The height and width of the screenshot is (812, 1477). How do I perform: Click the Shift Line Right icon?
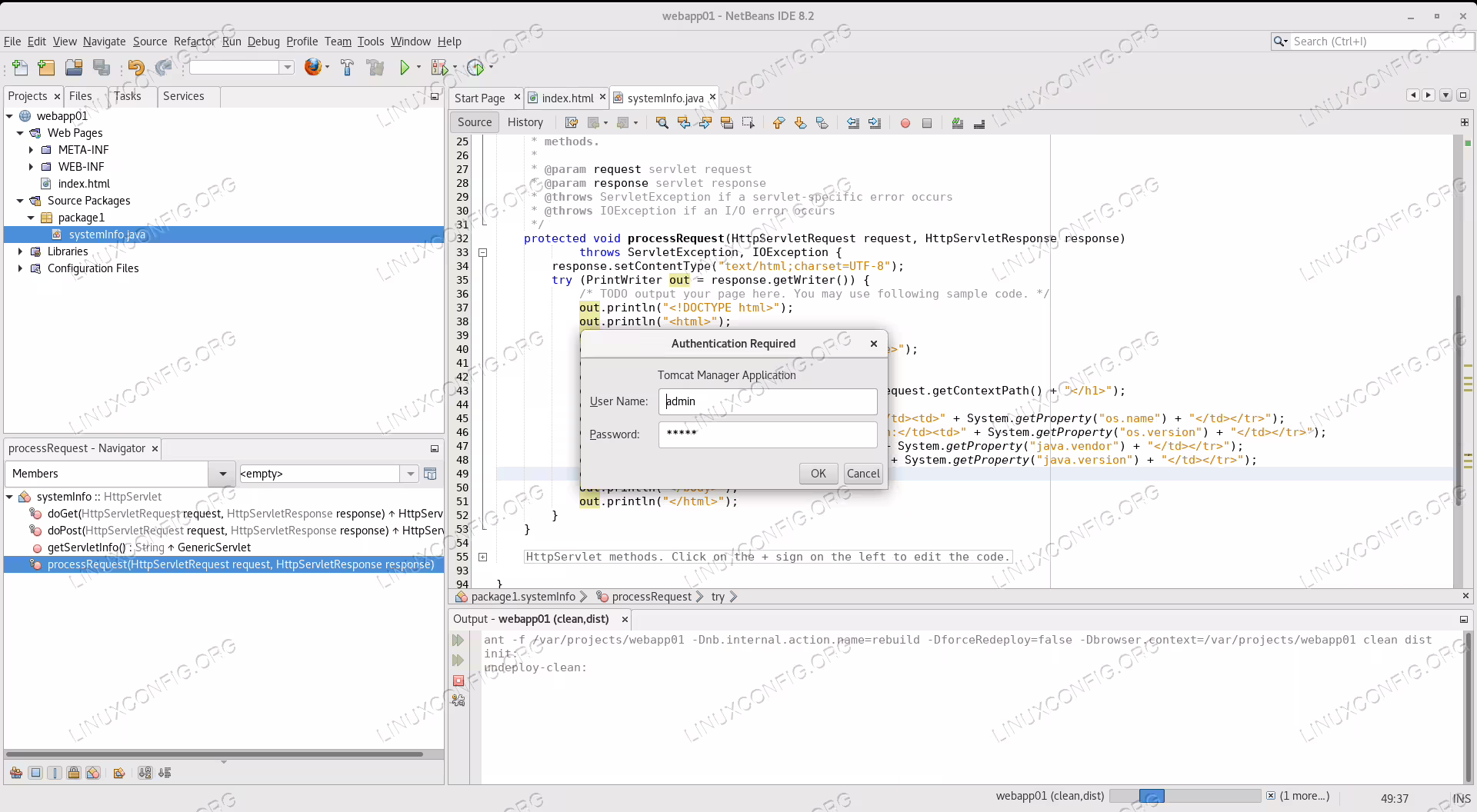(875, 123)
